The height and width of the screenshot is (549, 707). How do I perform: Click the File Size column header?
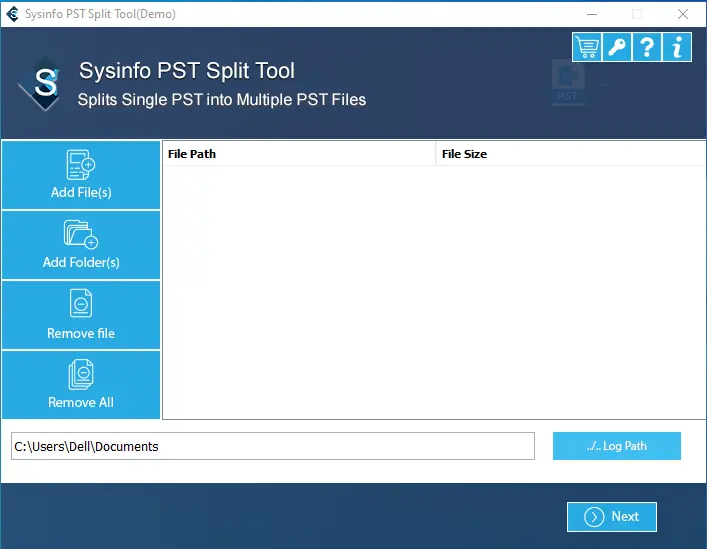[570, 154]
